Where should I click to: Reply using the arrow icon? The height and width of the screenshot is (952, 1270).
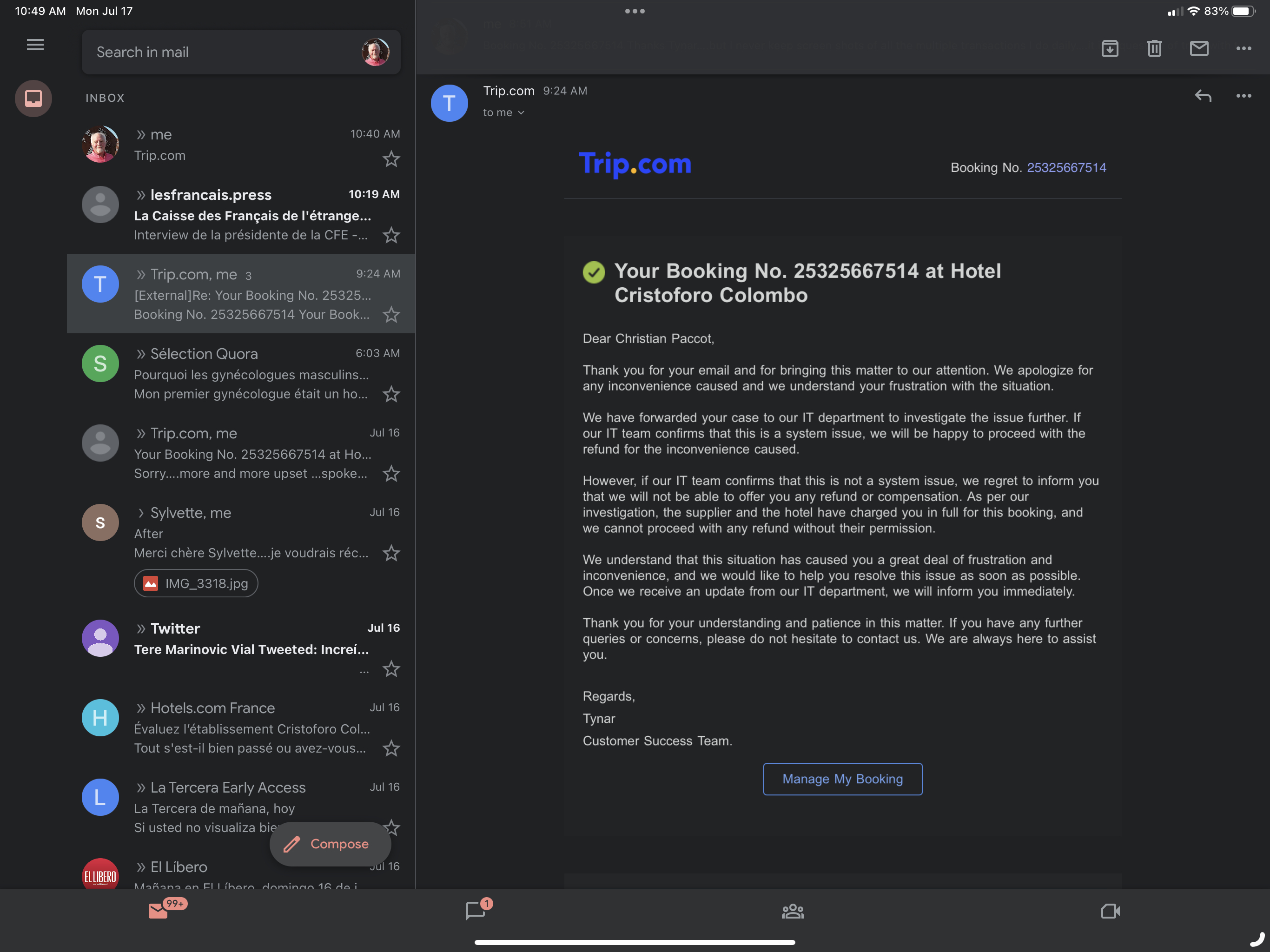pos(1203,96)
